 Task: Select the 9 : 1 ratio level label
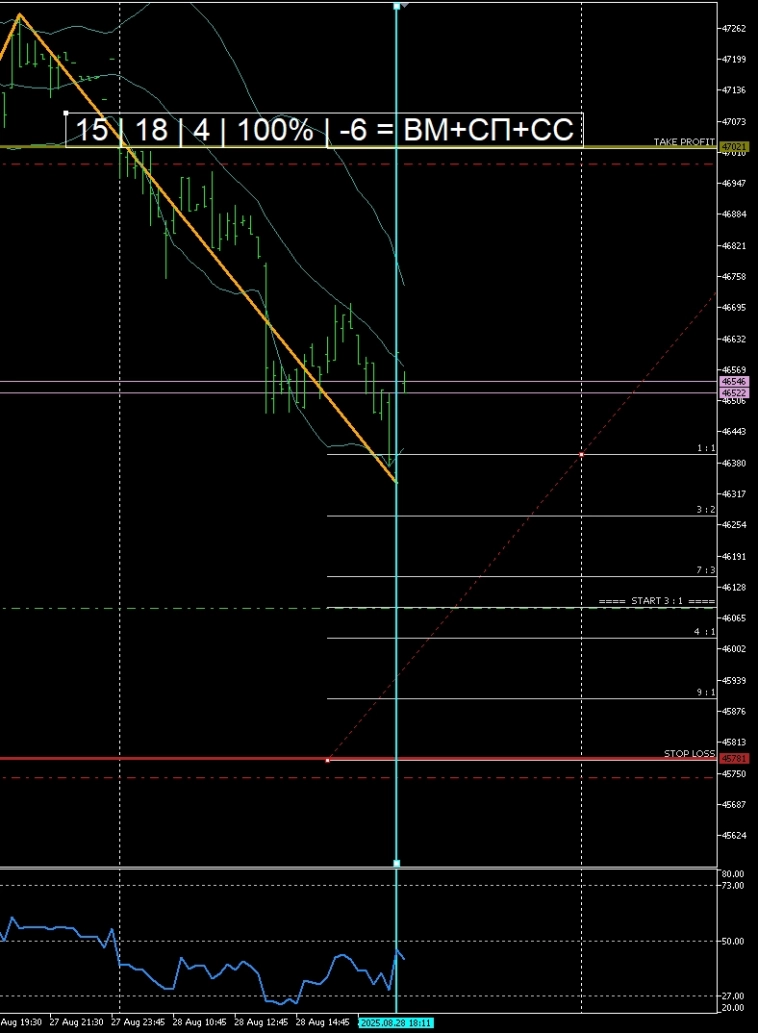pos(705,692)
